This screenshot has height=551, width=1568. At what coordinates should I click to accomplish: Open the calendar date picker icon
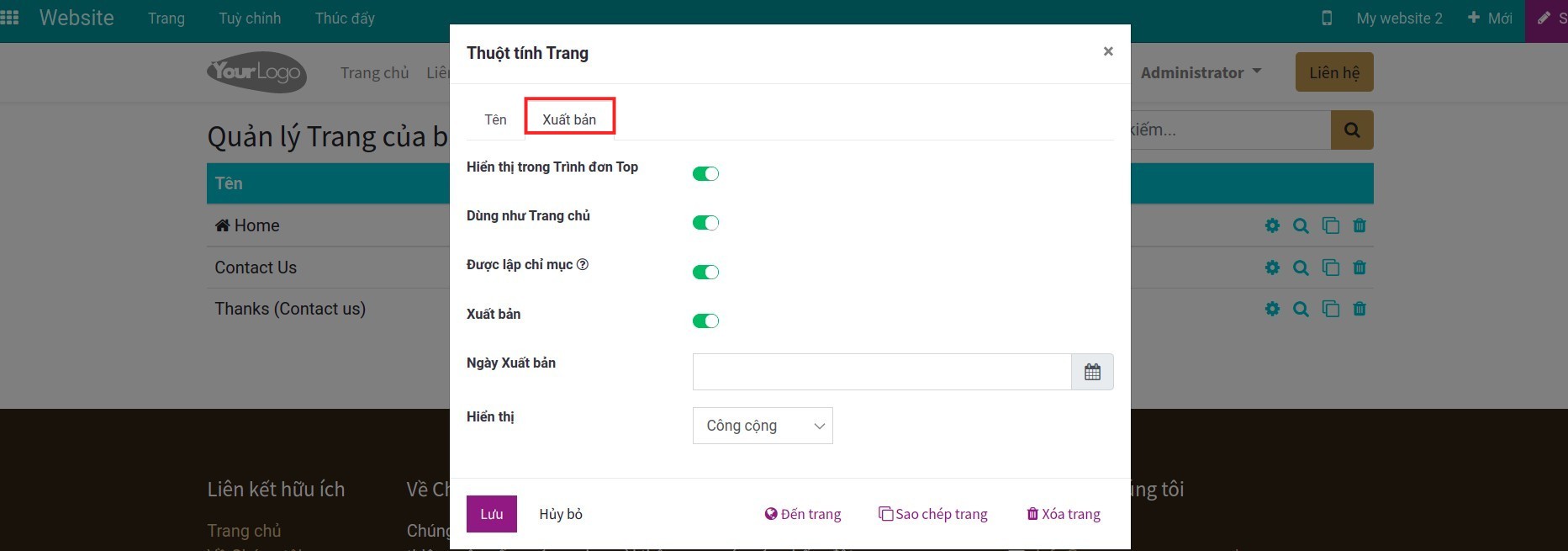pyautogui.click(x=1092, y=372)
